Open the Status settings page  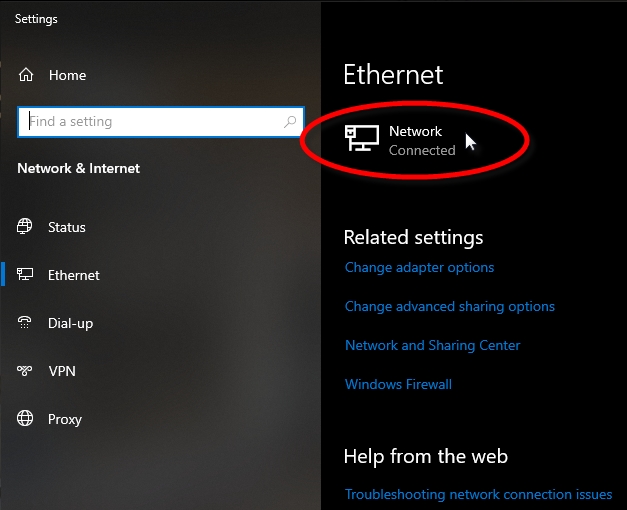67,227
